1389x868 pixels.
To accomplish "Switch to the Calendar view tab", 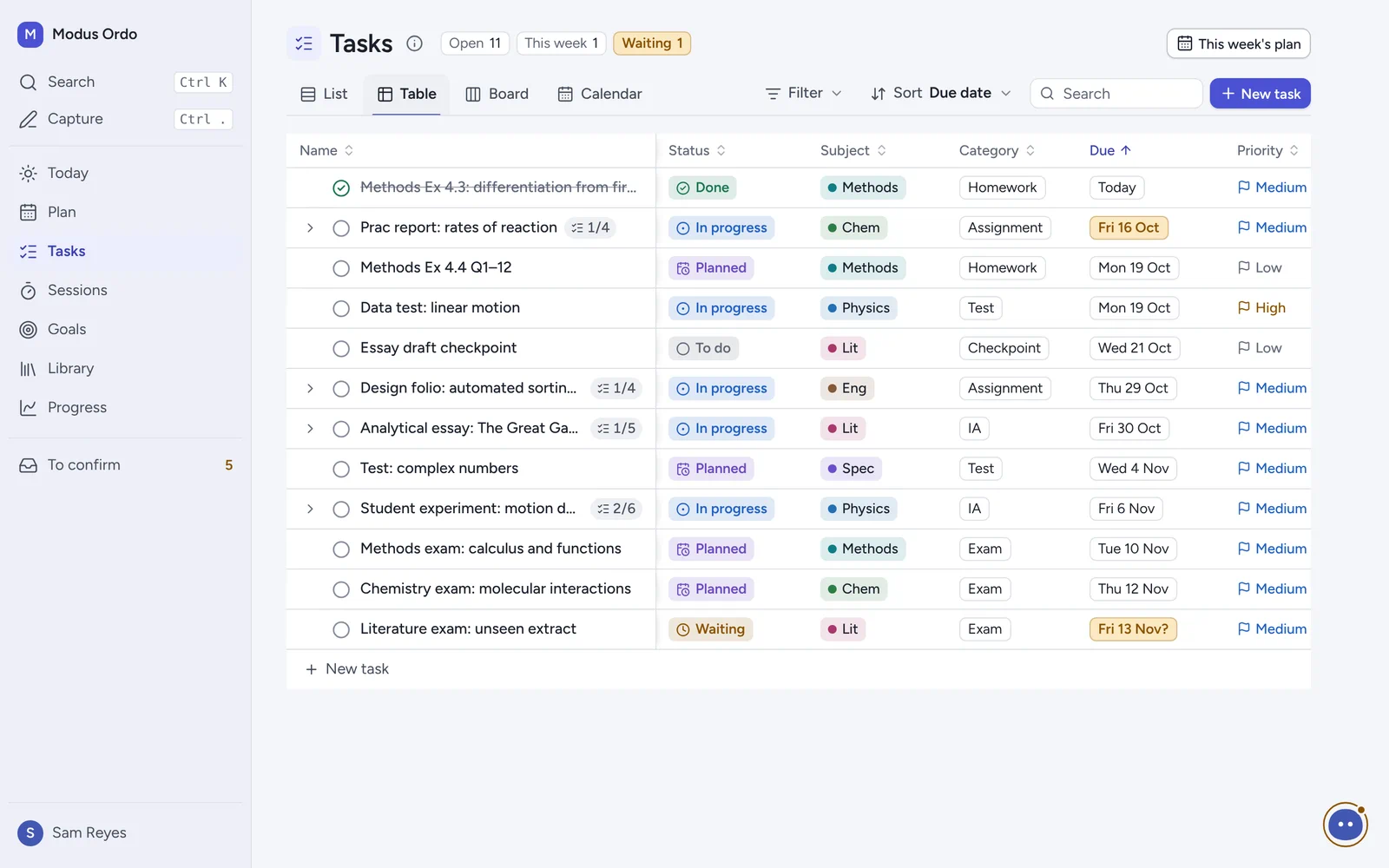I will click(600, 94).
